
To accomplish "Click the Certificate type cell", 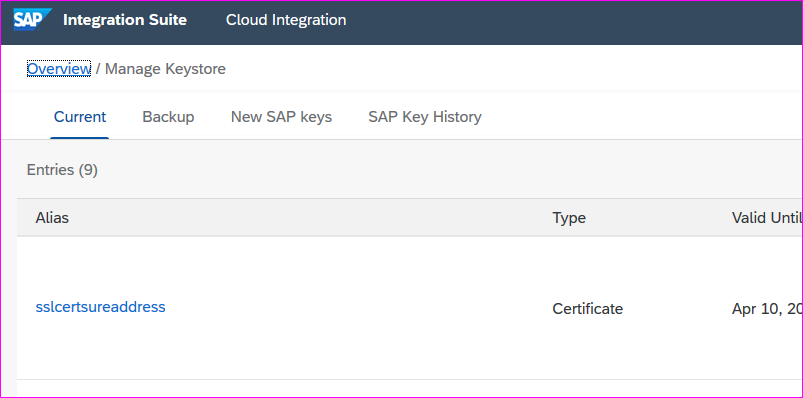I will pyautogui.click(x=587, y=309).
